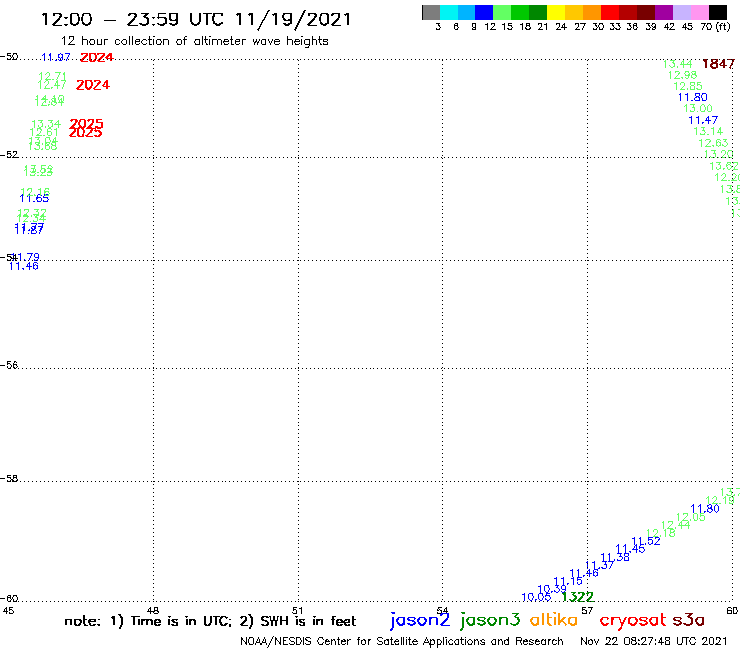Click wave height value '12.05'
740x650 pixels.
pyautogui.click(x=690, y=517)
